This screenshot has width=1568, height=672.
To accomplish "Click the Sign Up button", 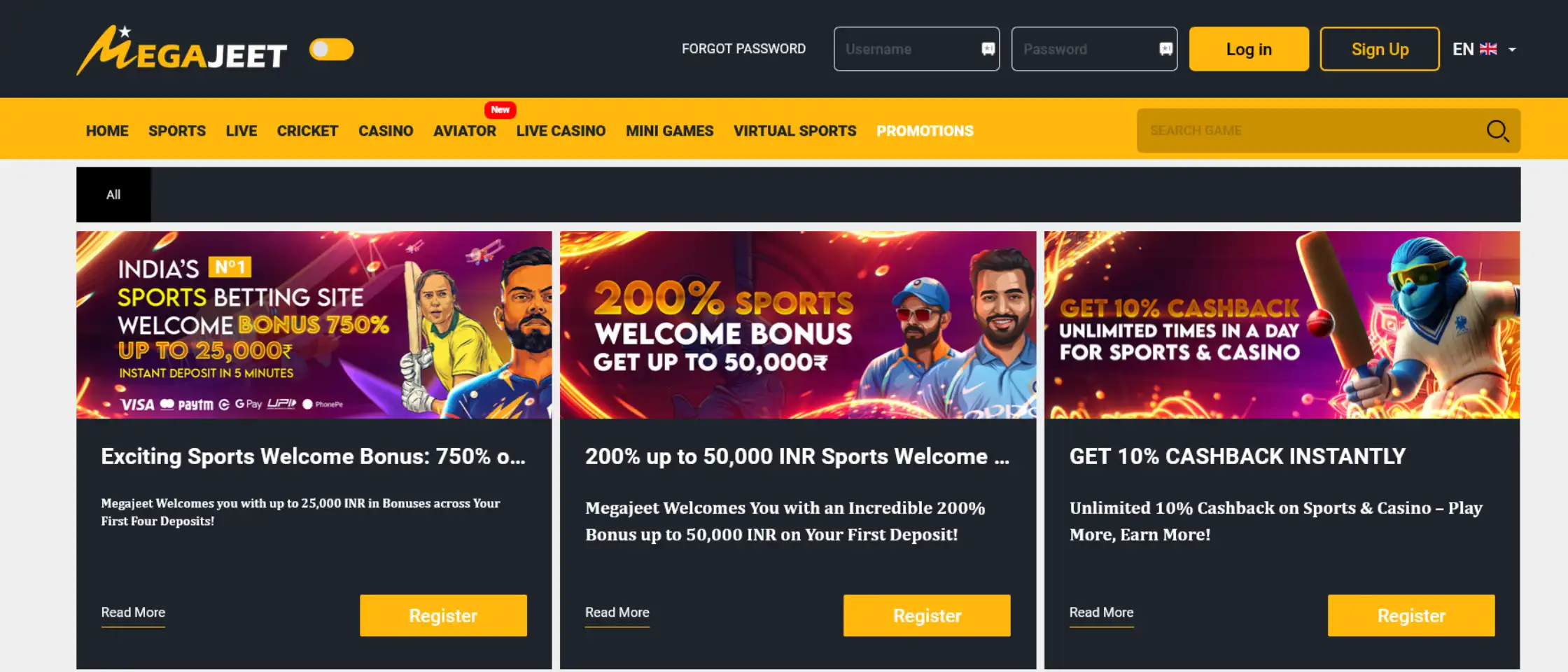I will click(1380, 49).
